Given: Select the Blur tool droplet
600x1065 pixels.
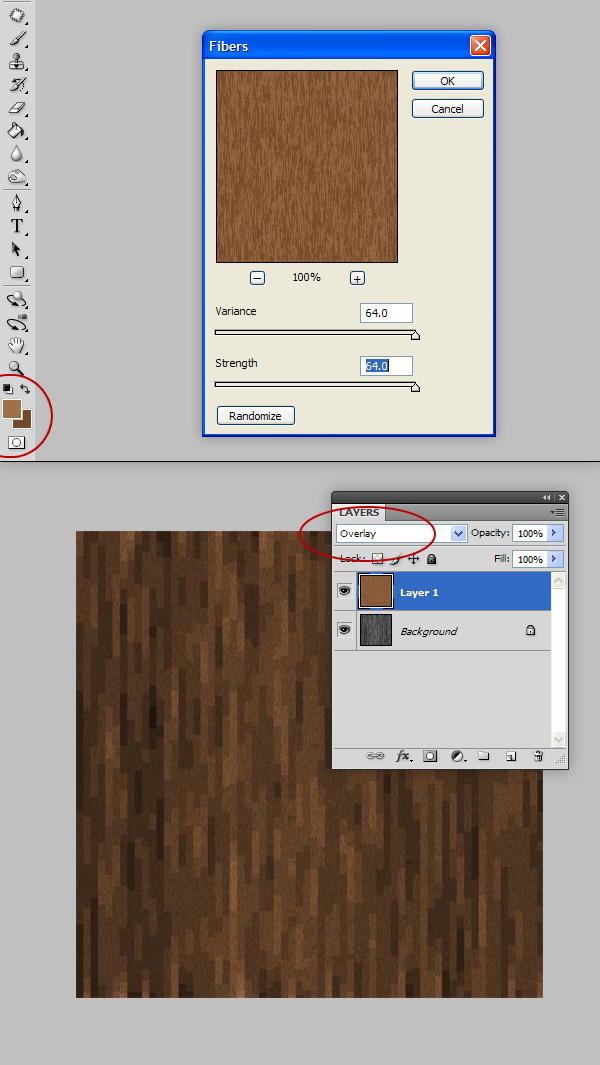Looking at the screenshot, I should pos(17,154).
